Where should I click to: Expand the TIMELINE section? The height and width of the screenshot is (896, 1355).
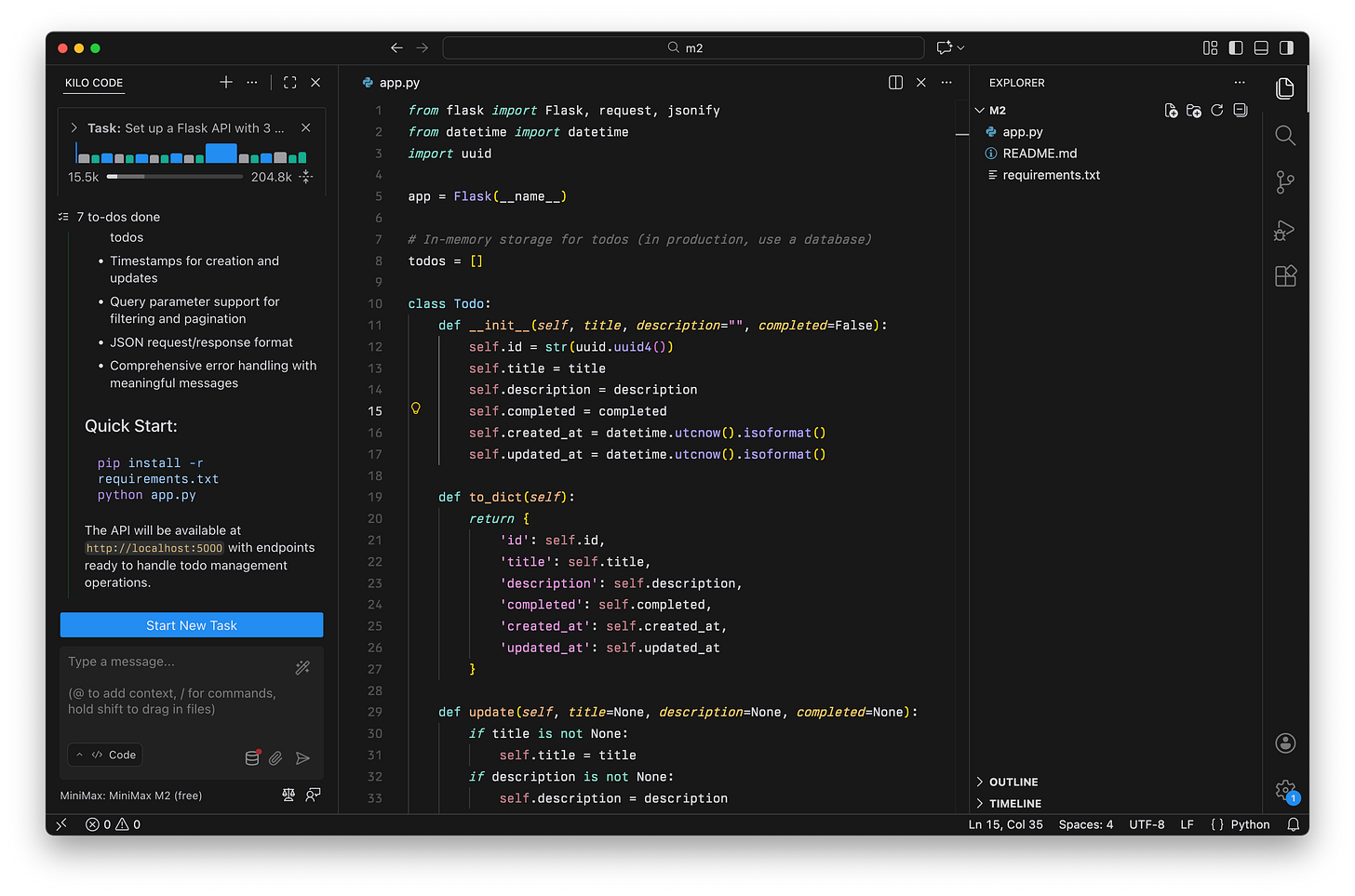tap(1014, 804)
